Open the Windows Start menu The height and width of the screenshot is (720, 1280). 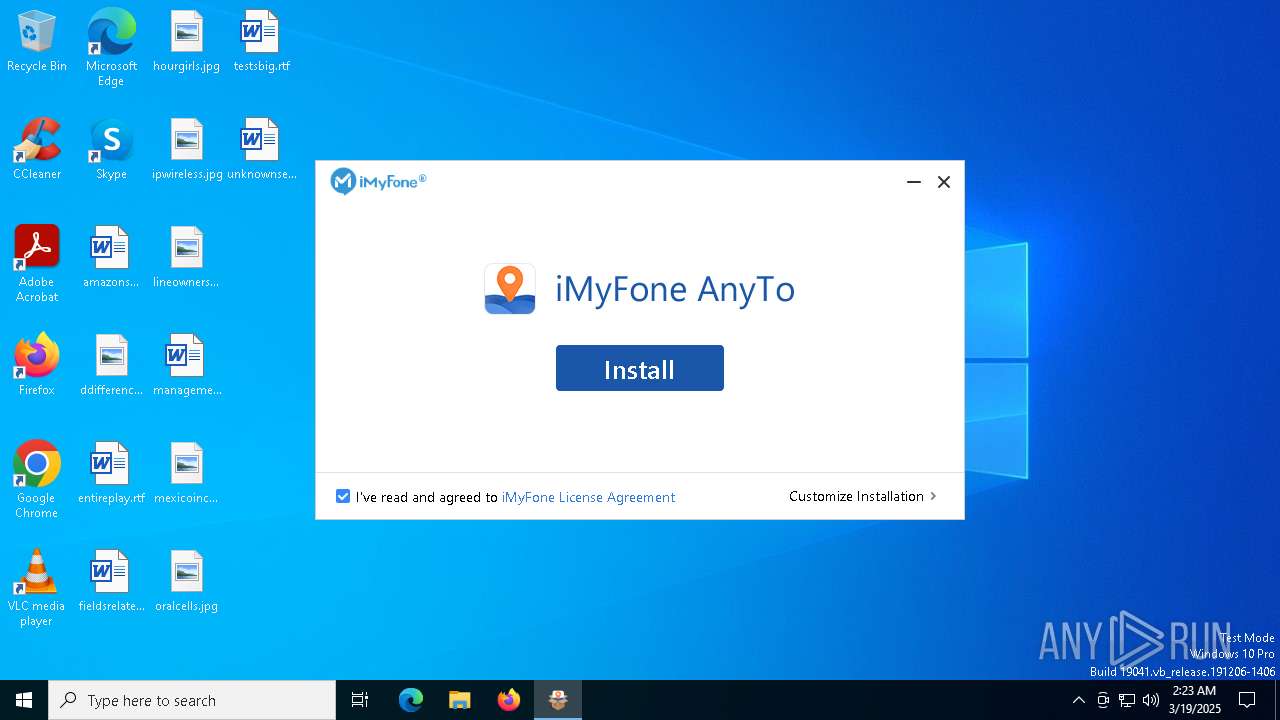(24, 700)
